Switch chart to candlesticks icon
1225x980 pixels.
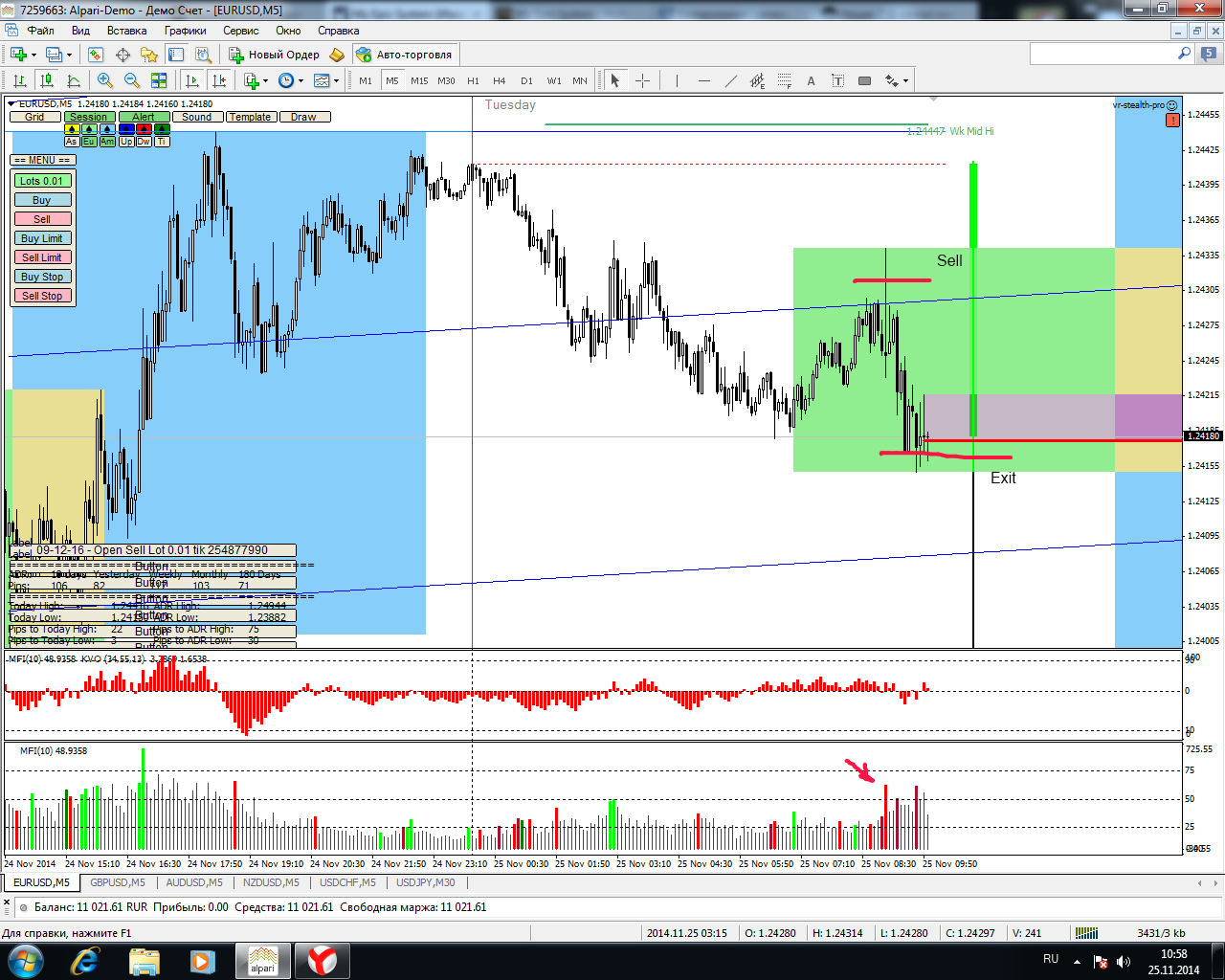46,80
